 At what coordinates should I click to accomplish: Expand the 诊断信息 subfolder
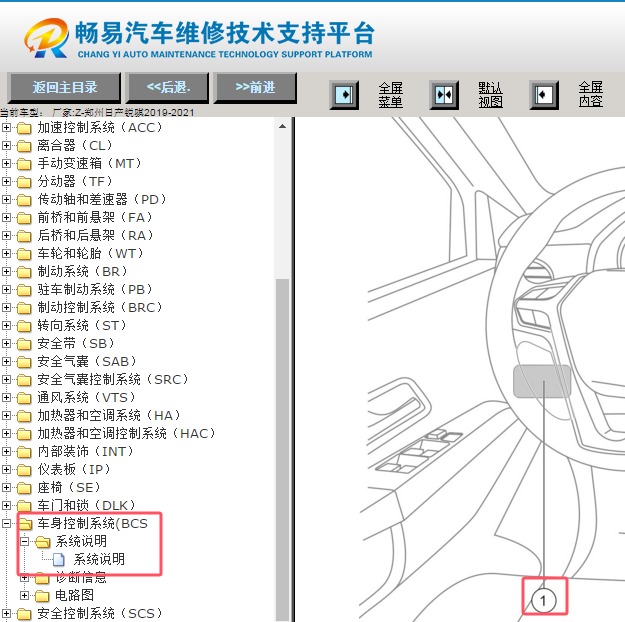click(25, 577)
